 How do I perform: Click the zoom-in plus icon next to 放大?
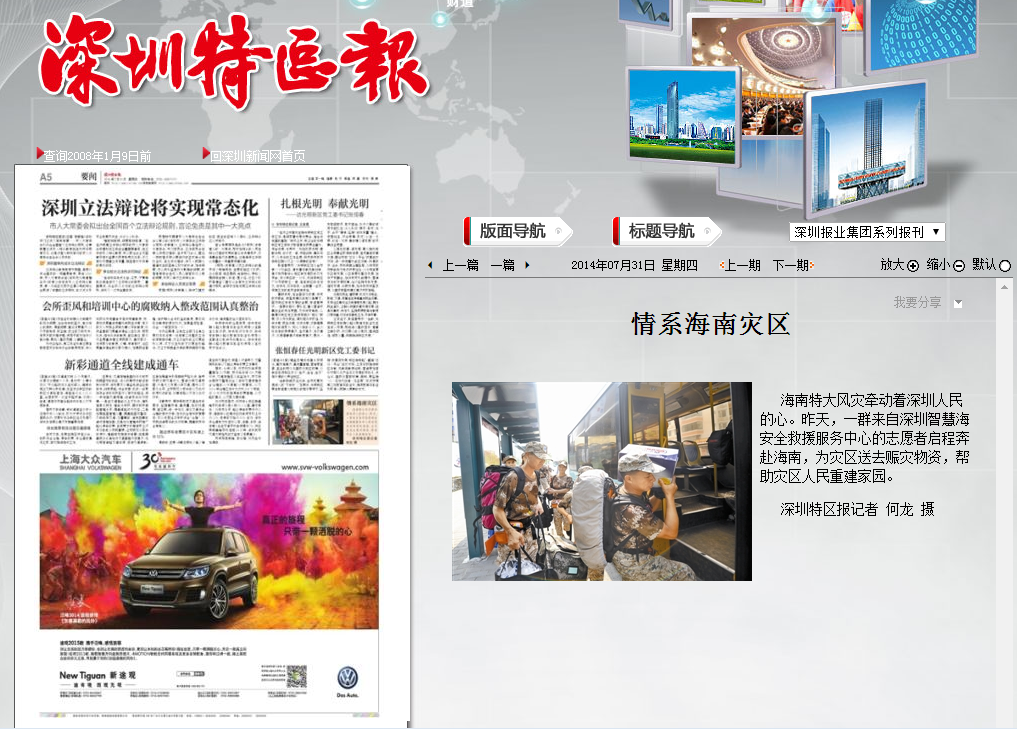(x=913, y=266)
